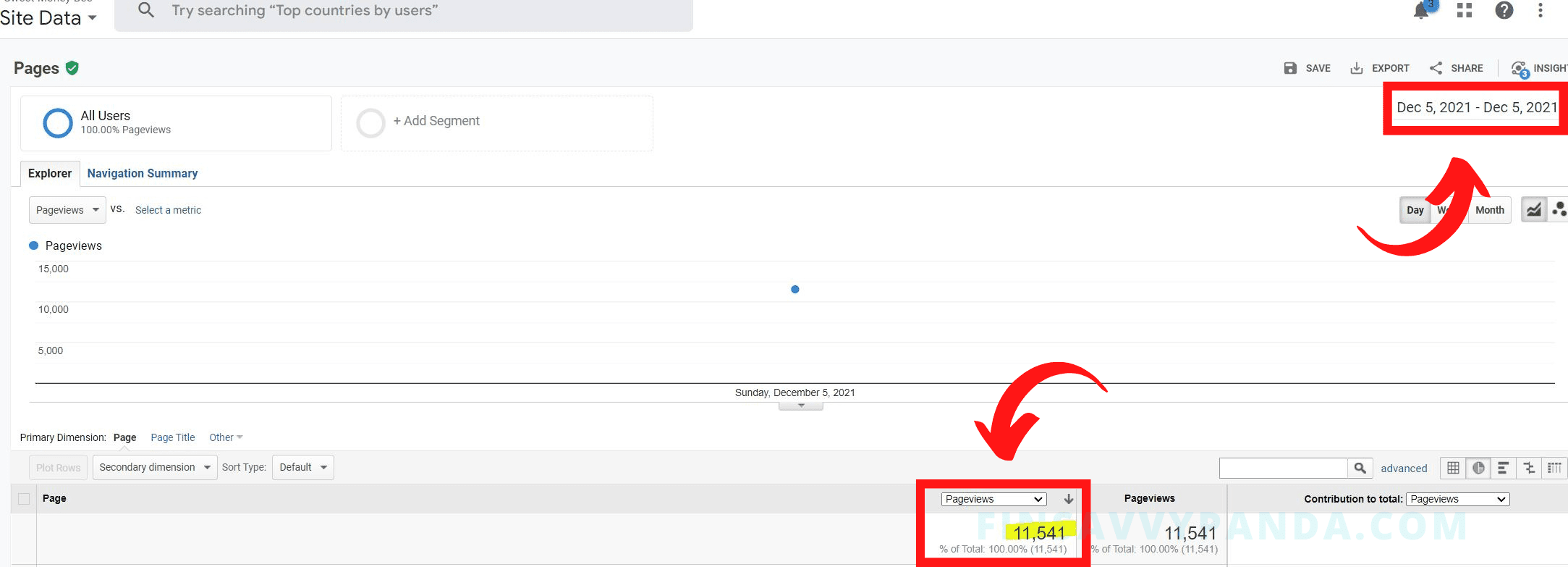Image resolution: width=1568 pixels, height=567 pixels.
Task: Select the Explorer tab
Action: coord(50,173)
